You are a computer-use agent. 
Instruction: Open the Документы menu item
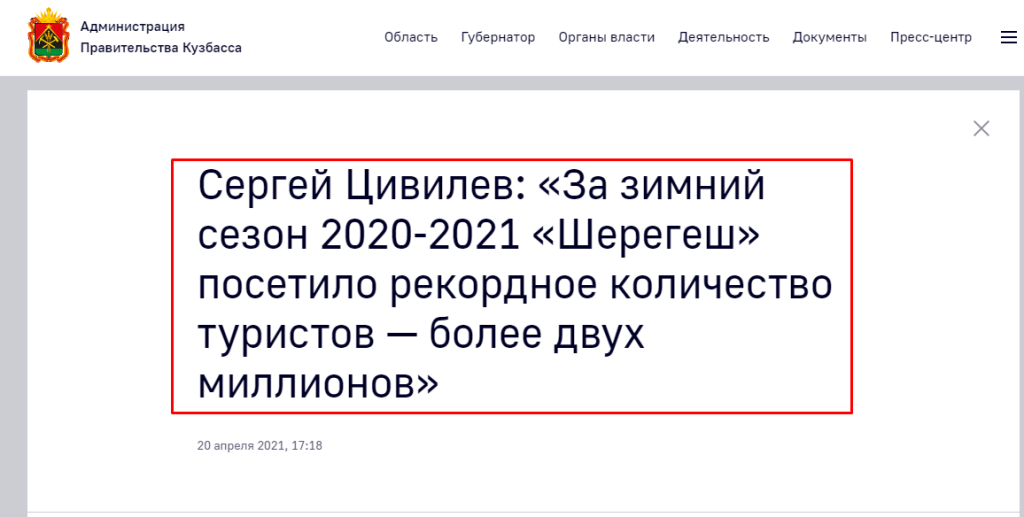pyautogui.click(x=829, y=37)
